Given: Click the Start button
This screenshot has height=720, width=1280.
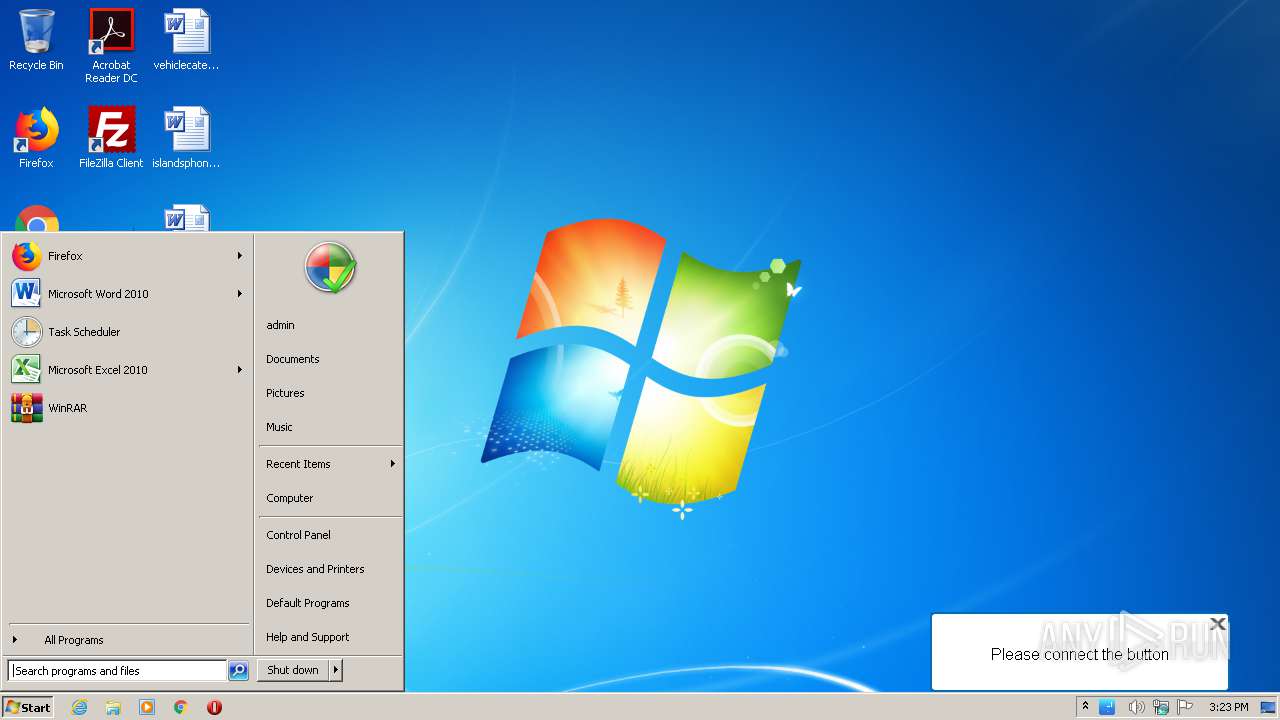Looking at the screenshot, I should click(28, 707).
